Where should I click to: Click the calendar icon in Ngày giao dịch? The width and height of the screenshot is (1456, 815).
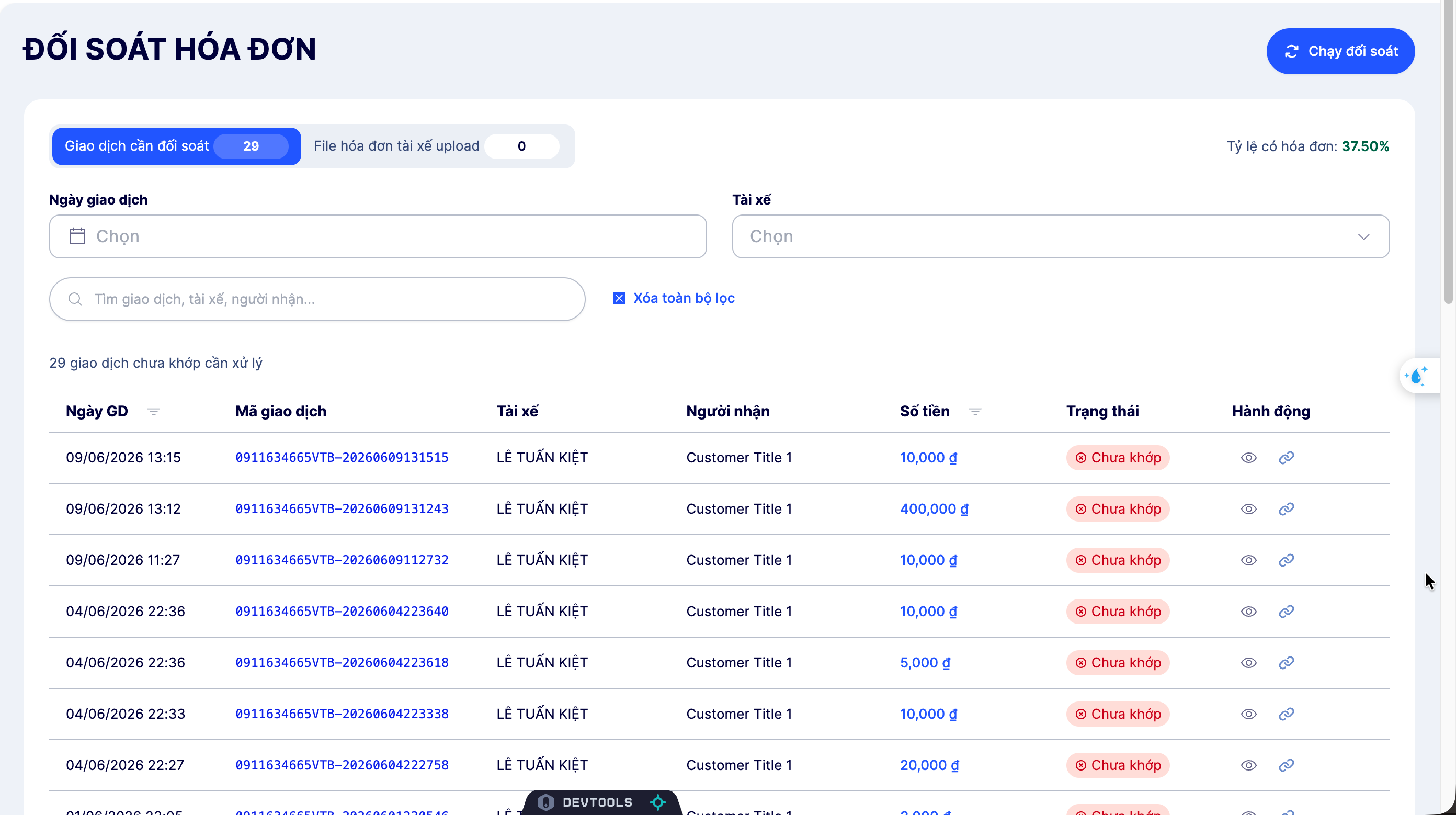[77, 236]
